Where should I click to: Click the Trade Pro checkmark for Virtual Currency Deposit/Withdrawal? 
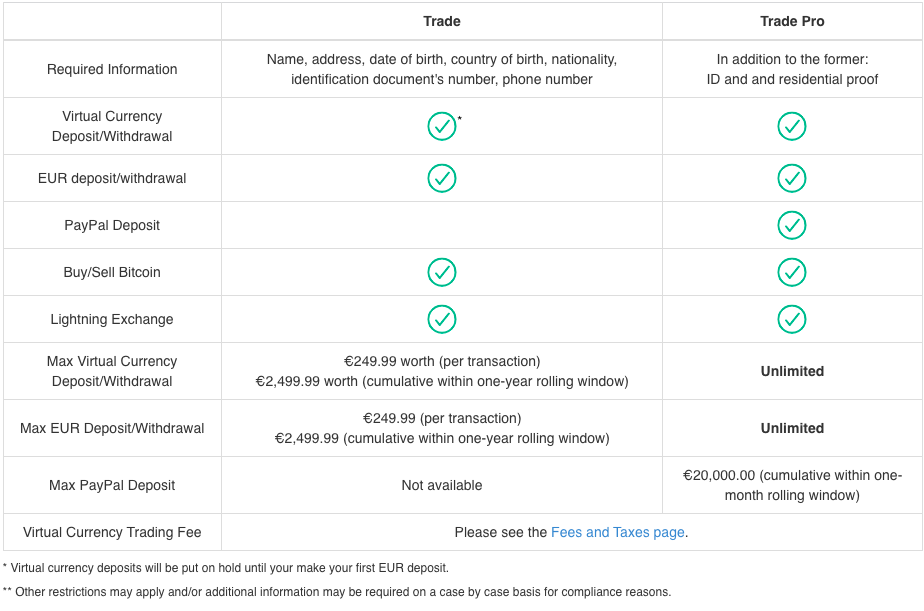coord(791,126)
